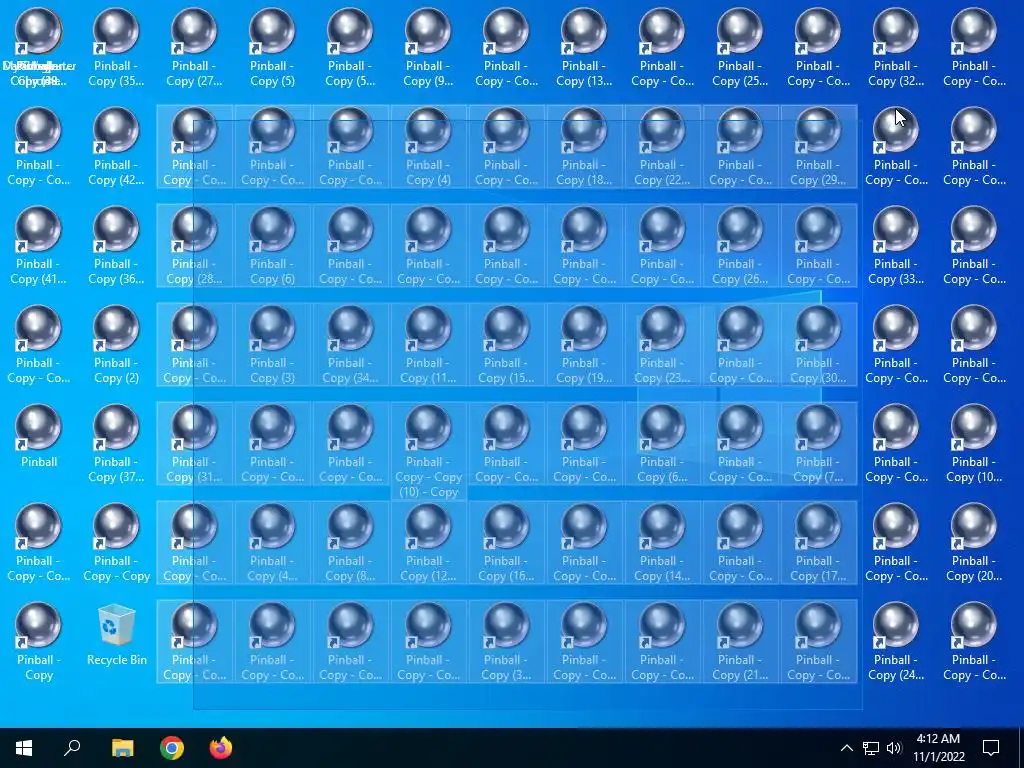Screen dimensions: 1024x768
Task: Select the 'Pinball - Copy (36...' shortcut
Action: pos(116,246)
